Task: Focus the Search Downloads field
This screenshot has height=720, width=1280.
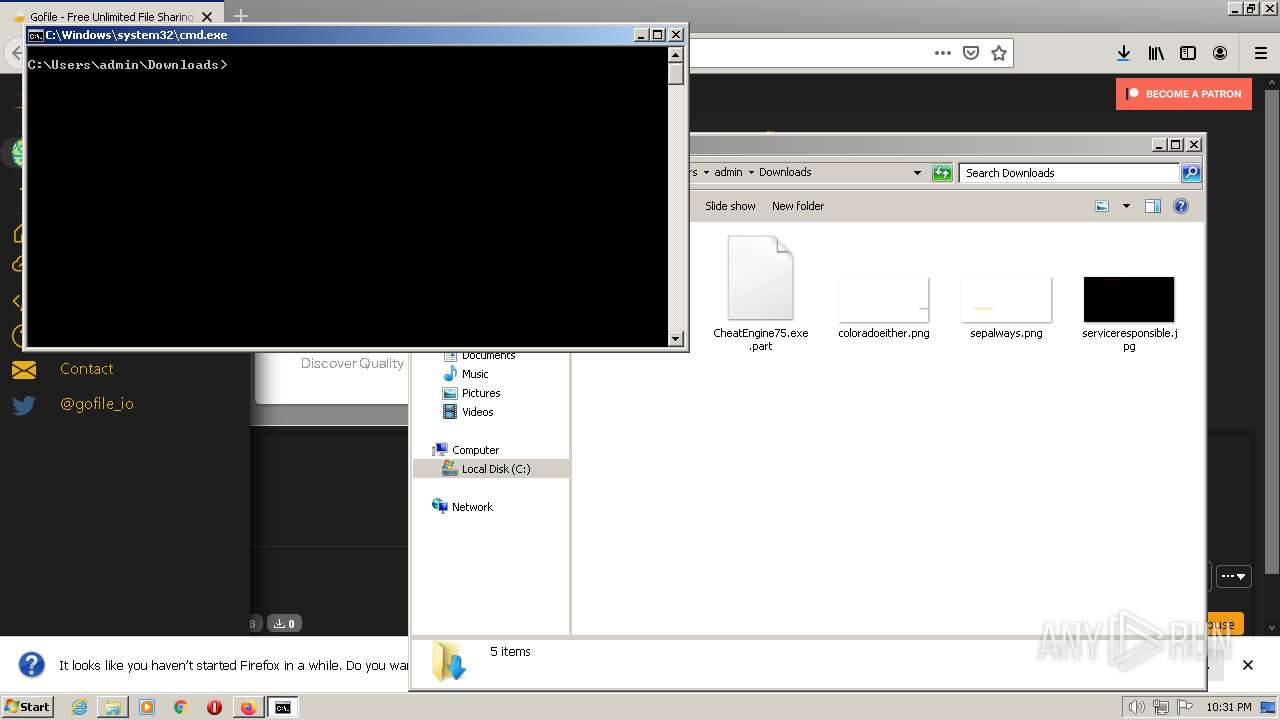Action: tap(1069, 173)
